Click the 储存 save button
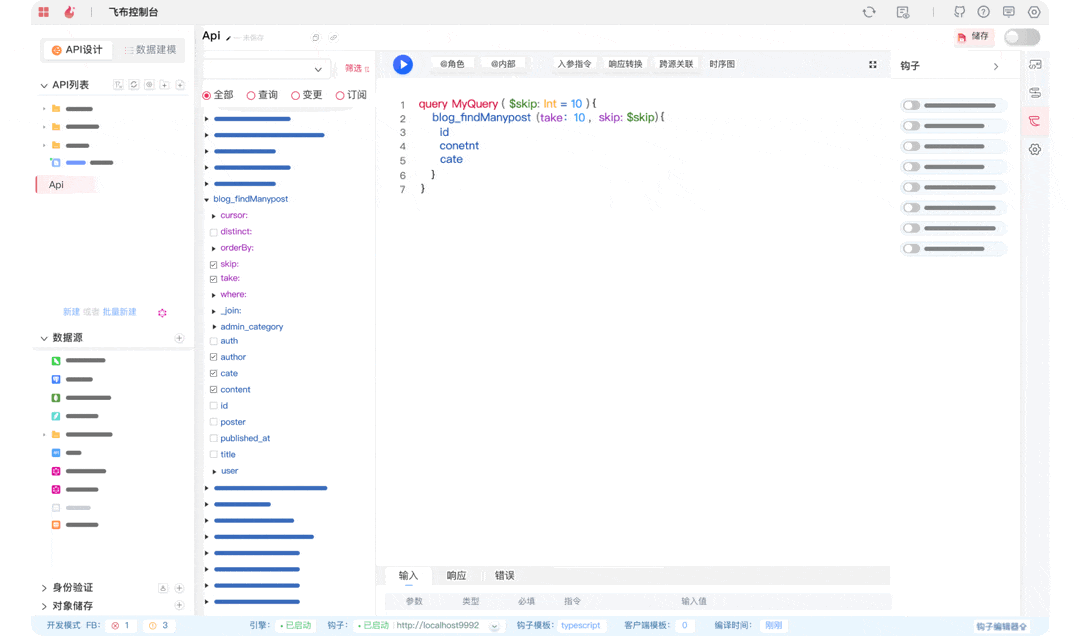This screenshot has width=1080, height=636. click(973, 37)
